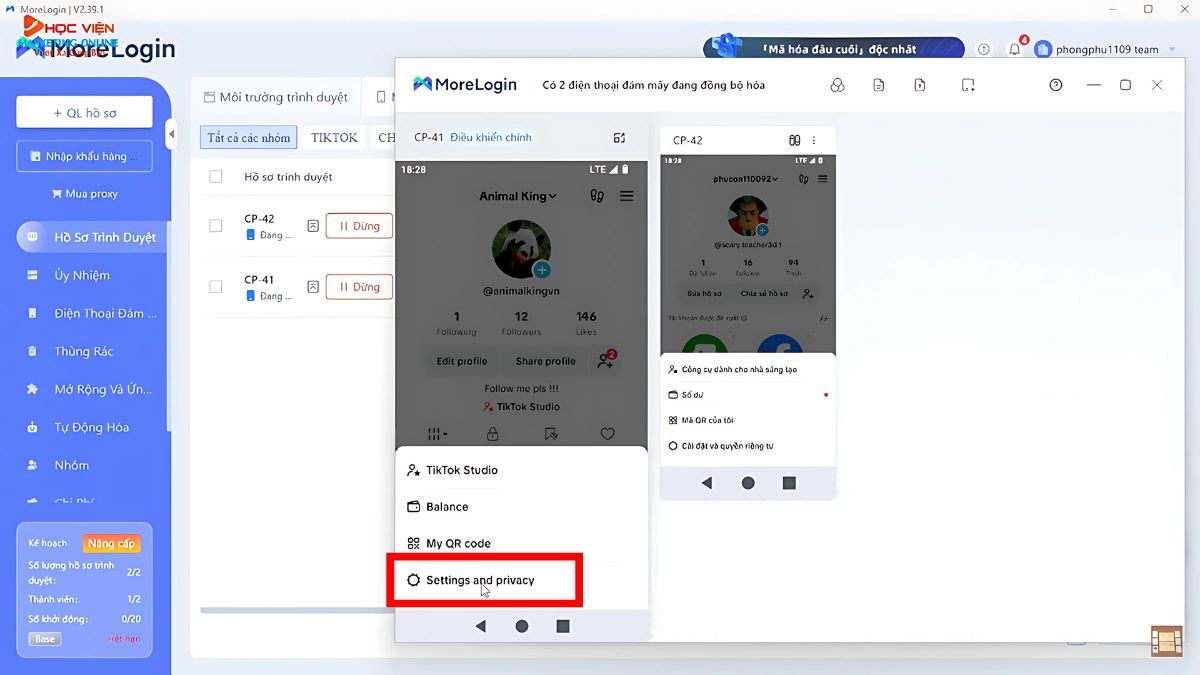Click the Dừng button for CP-42

click(x=359, y=226)
